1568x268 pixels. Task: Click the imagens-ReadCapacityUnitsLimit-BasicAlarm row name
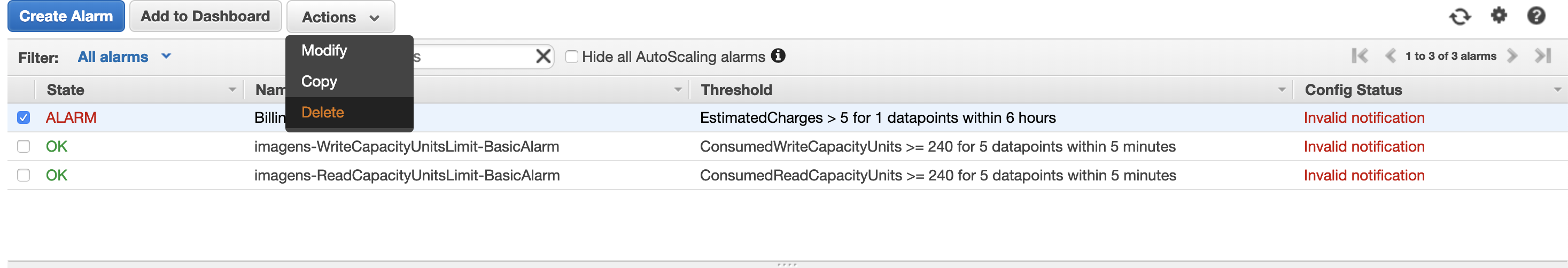[x=407, y=176]
